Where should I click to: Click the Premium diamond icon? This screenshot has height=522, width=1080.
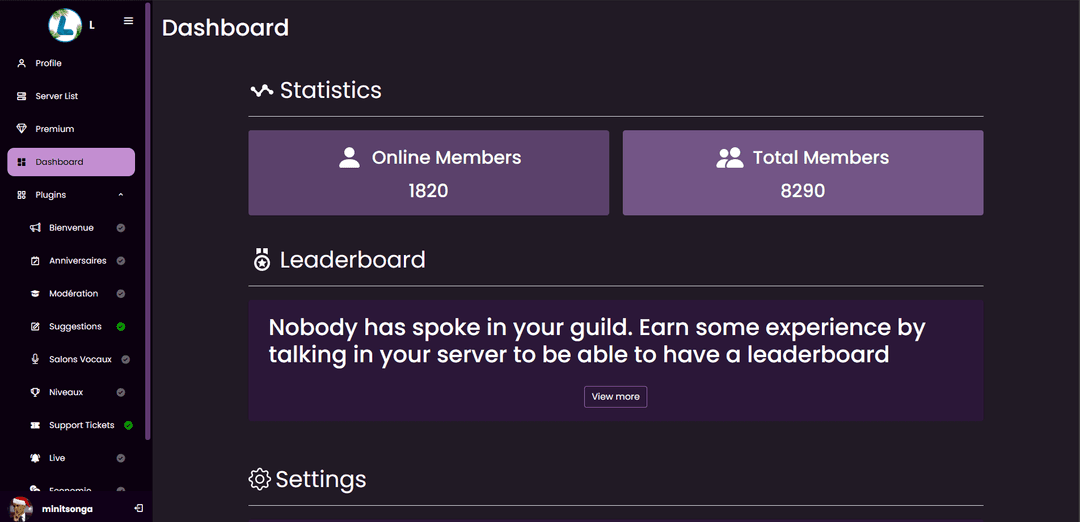[x=22, y=129]
